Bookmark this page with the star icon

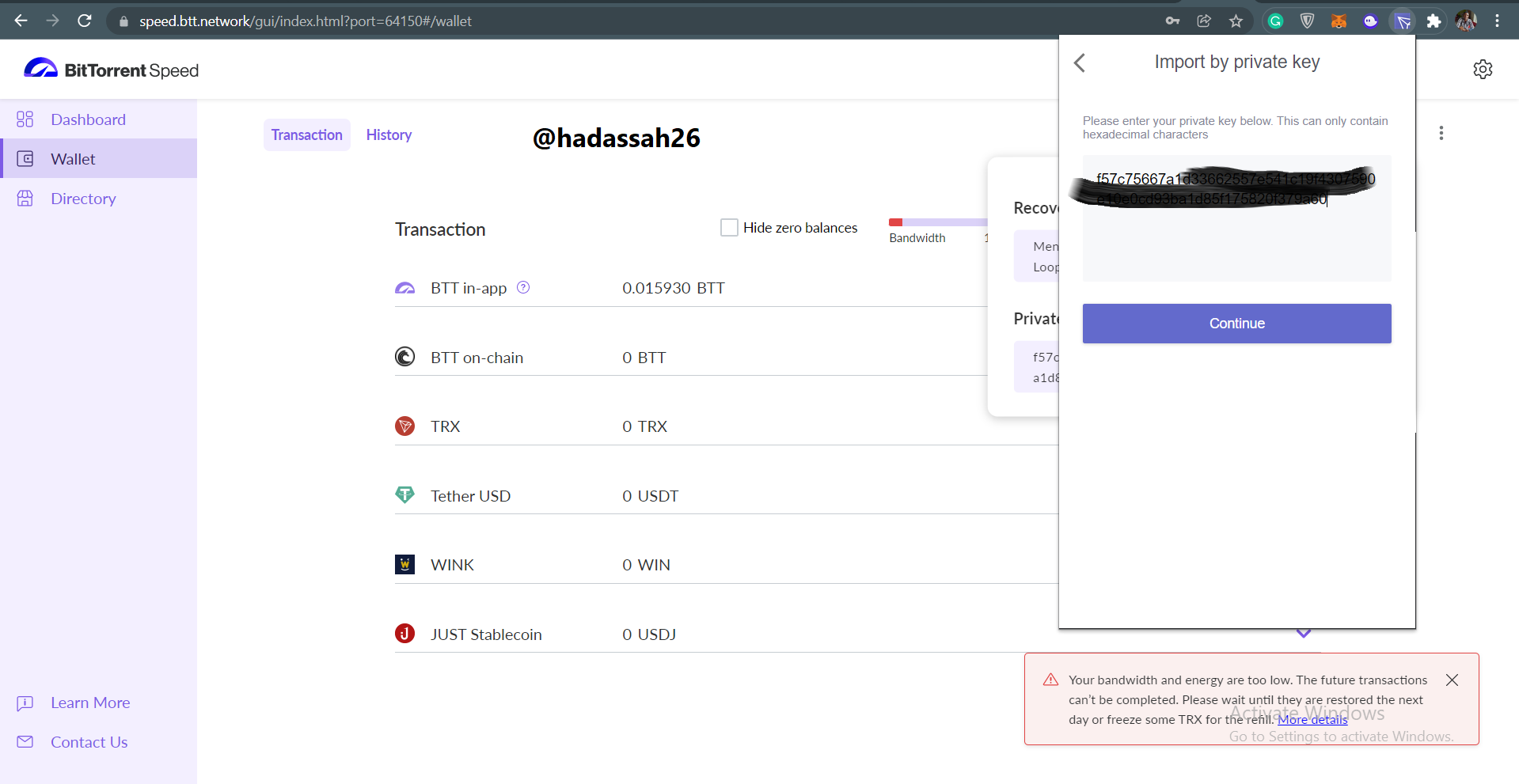coord(1236,21)
